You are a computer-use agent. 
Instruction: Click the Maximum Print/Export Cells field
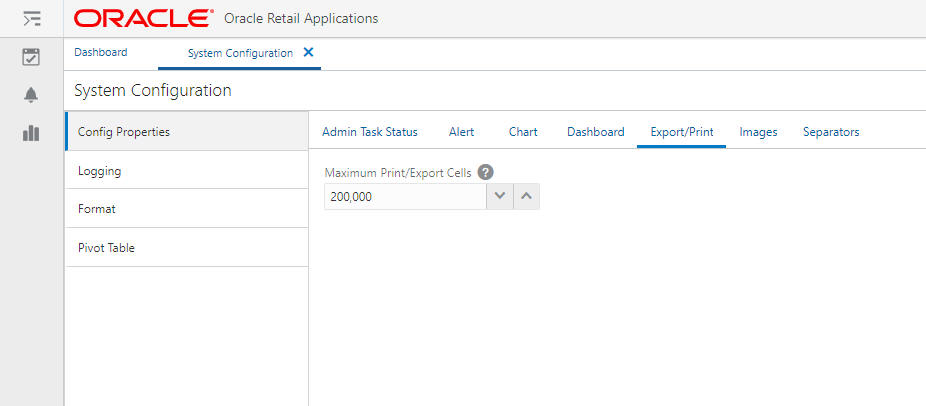tap(405, 197)
